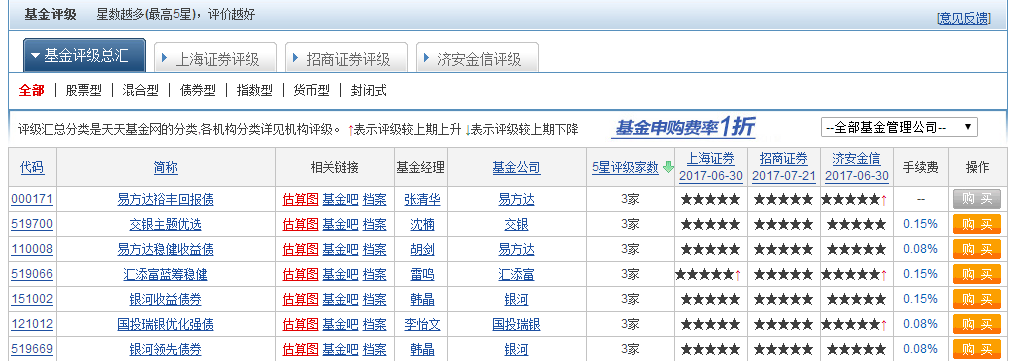Image resolution: width=1013 pixels, height=361 pixels.
Task: Open 国投瑞银优化强债 fund page
Action: coord(165,324)
